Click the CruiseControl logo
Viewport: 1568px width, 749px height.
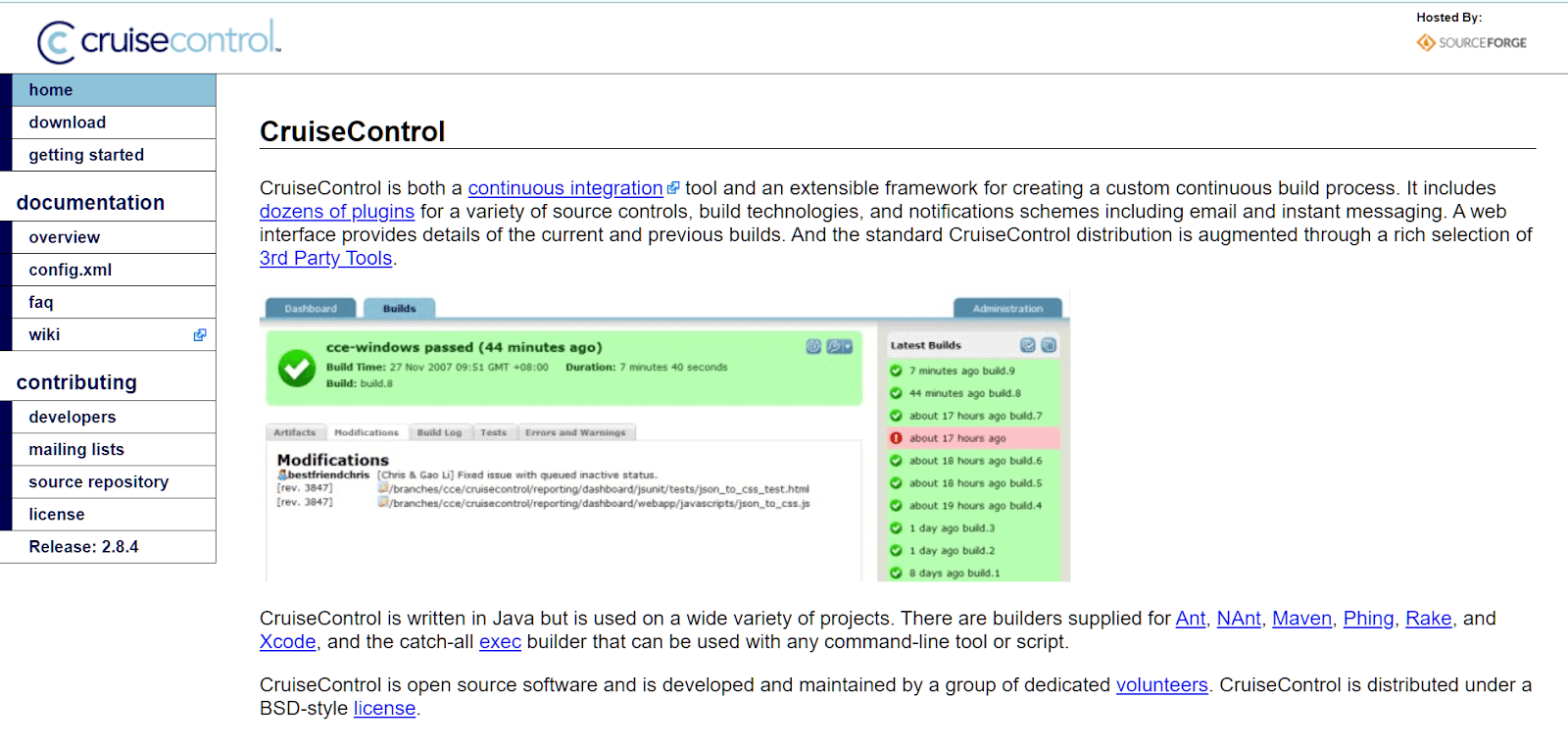tap(159, 41)
